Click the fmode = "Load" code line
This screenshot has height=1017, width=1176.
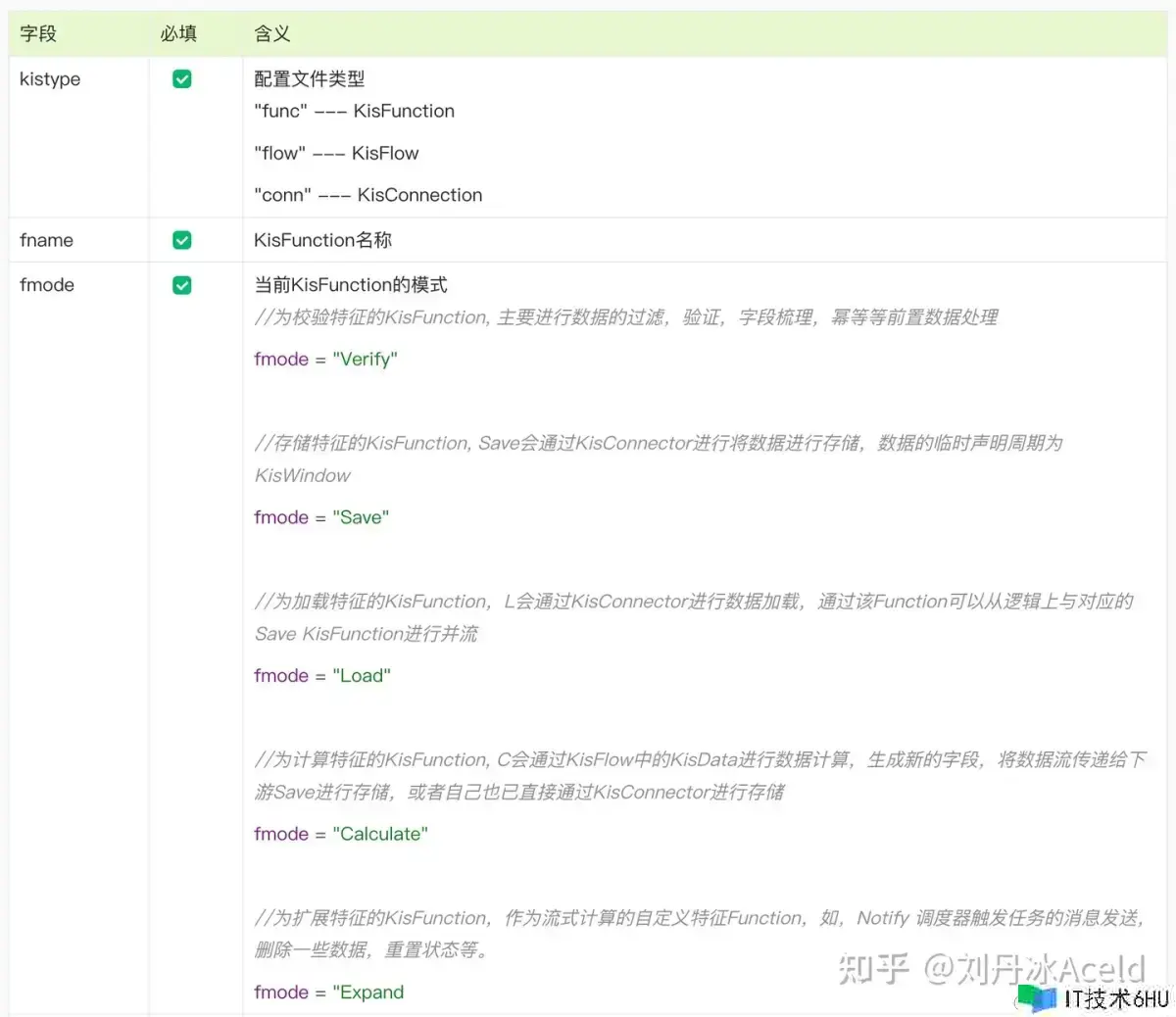(x=321, y=675)
